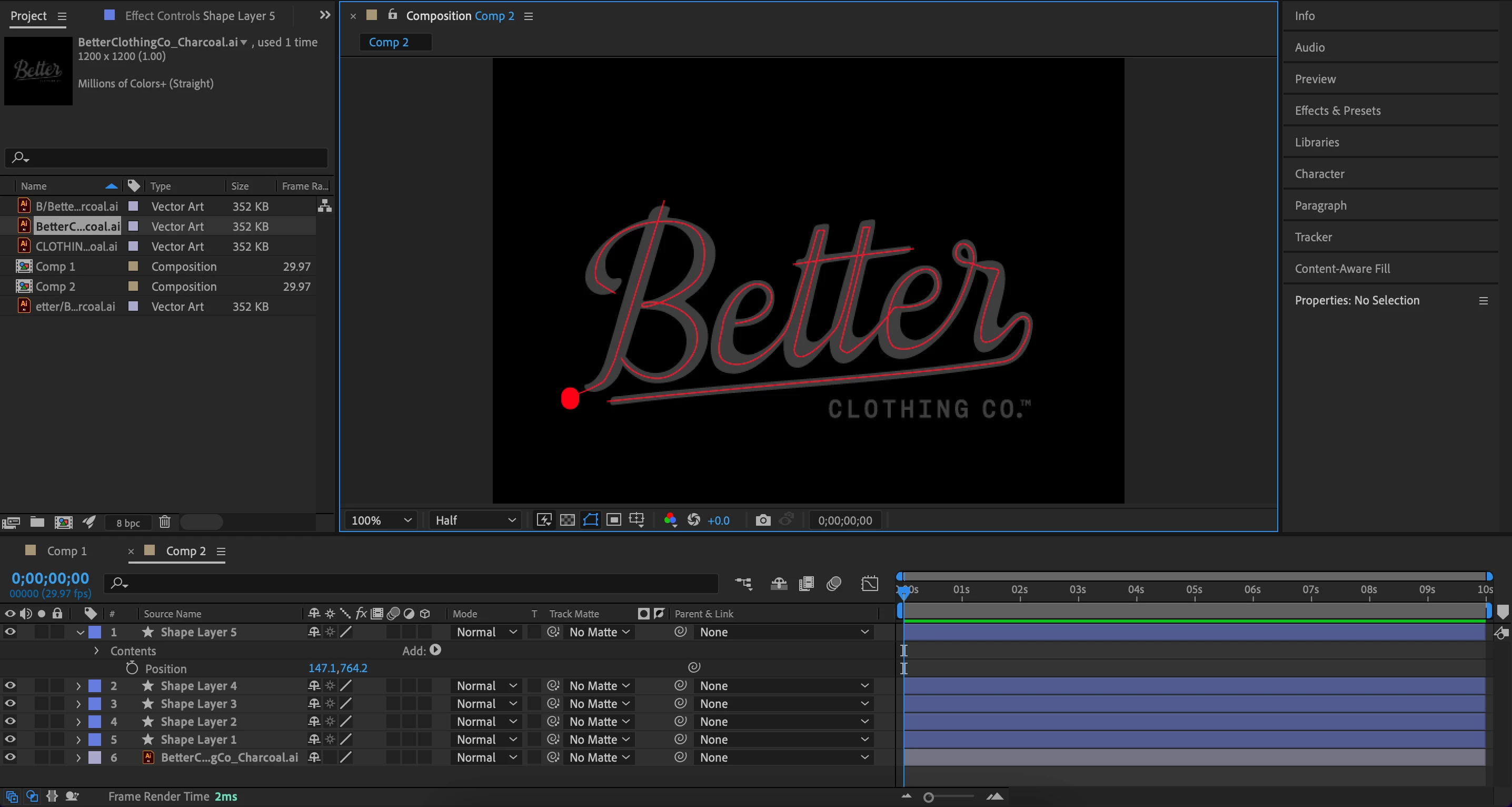Click the Position stopwatch on Shape Layer 5

click(x=132, y=668)
